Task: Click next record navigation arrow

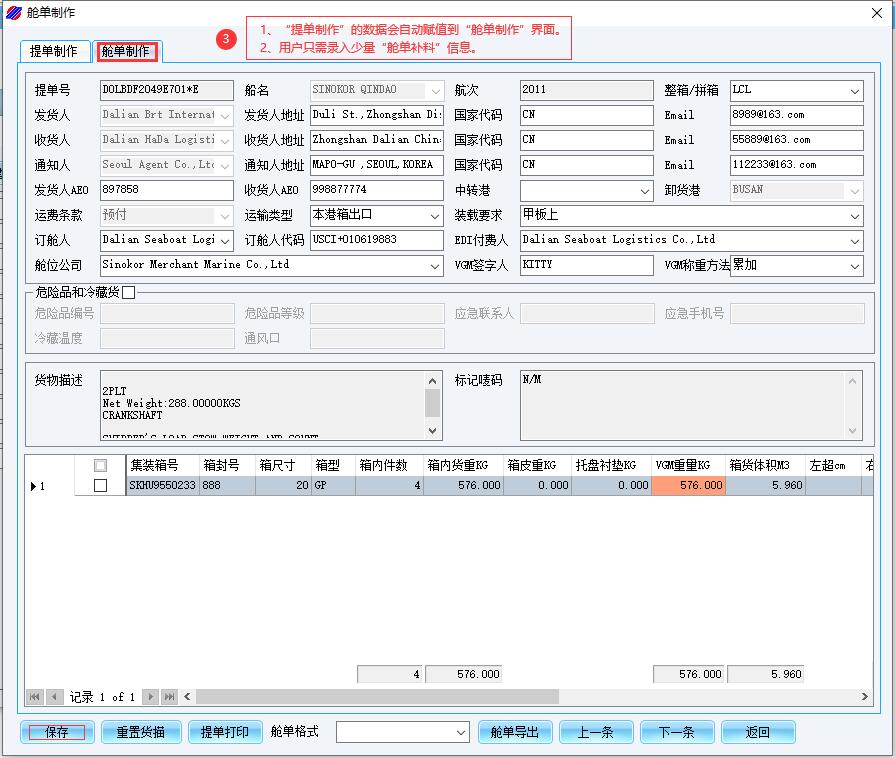Action: pyautogui.click(x=151, y=697)
